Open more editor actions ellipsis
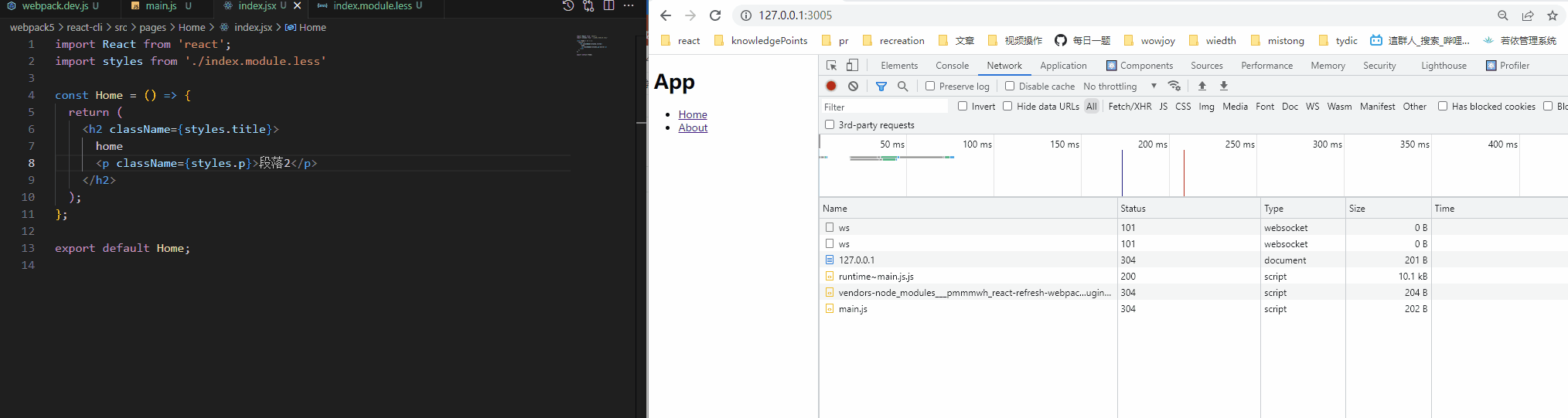 [629, 5]
